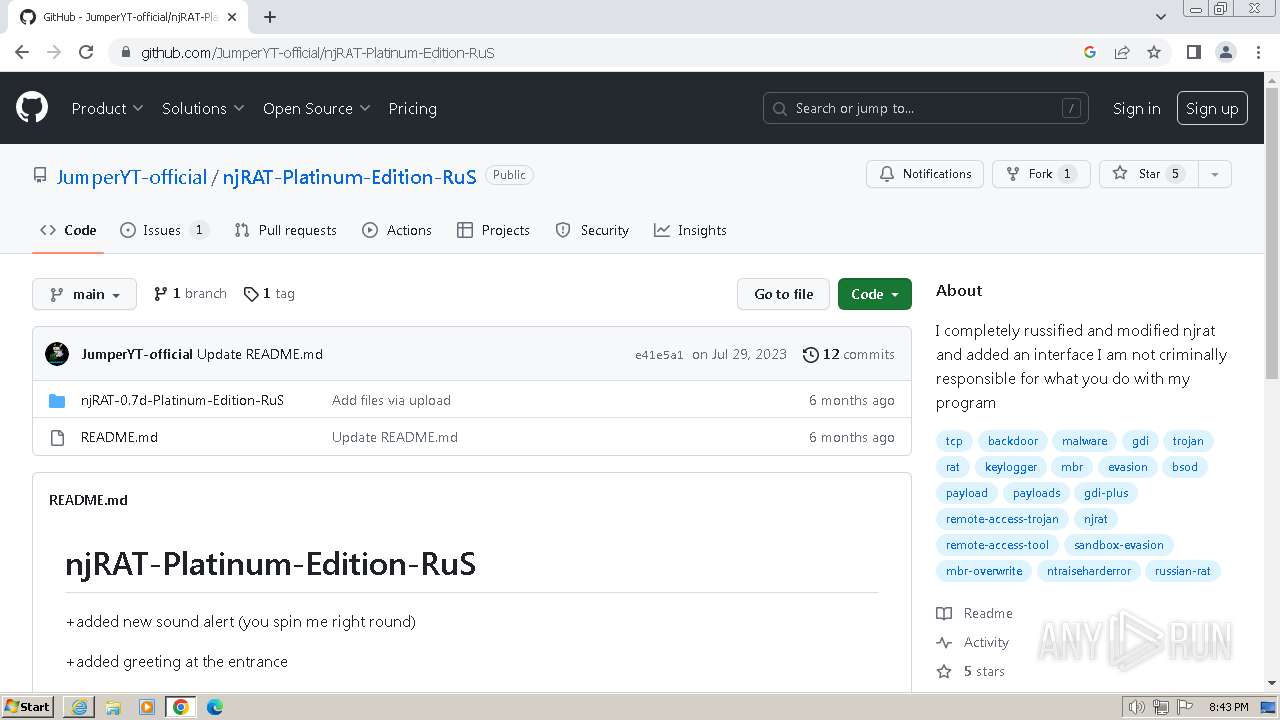This screenshot has width=1280, height=720.
Task: Open the media player taskbar icon
Action: coord(147,707)
